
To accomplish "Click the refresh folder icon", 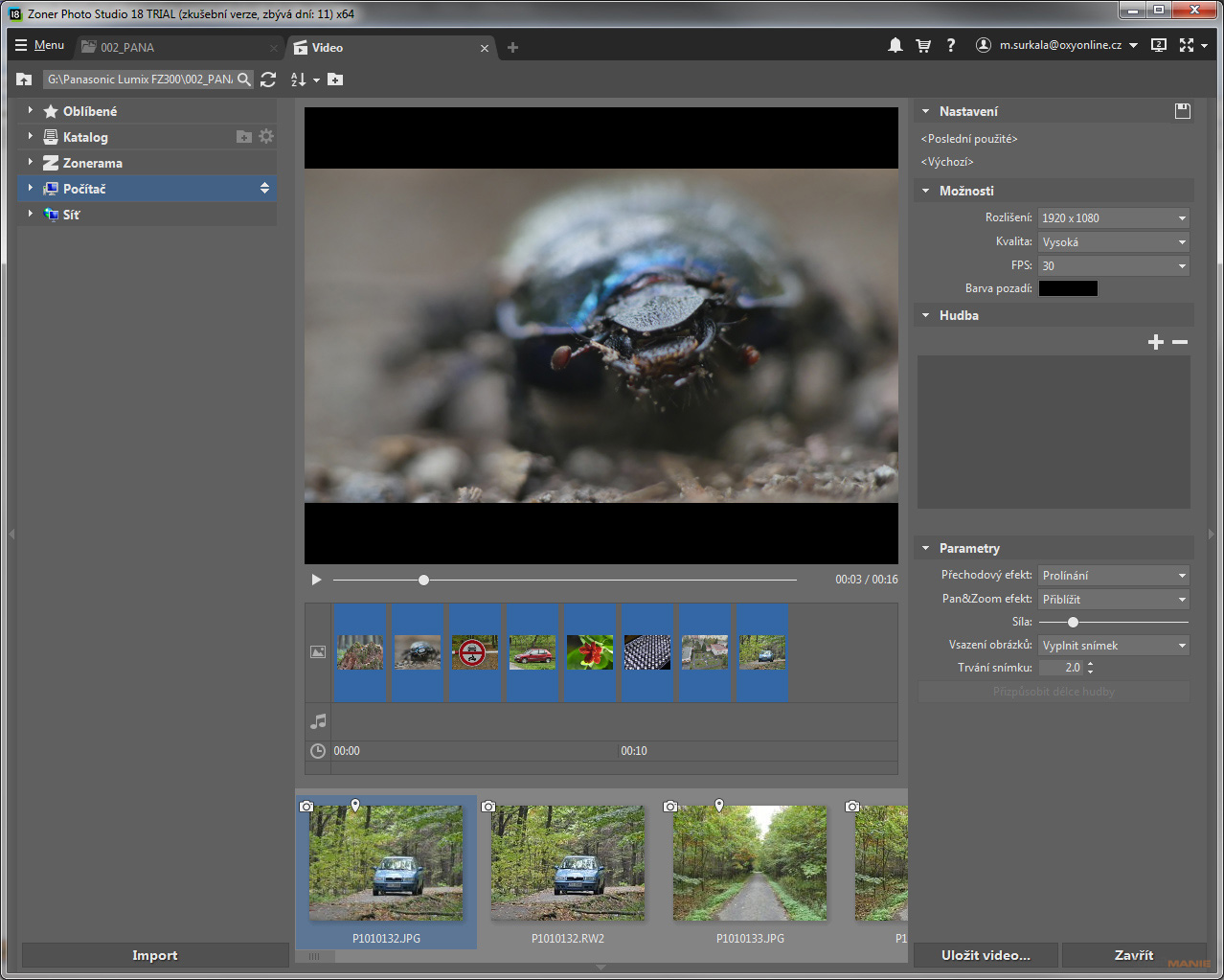I will tap(268, 80).
